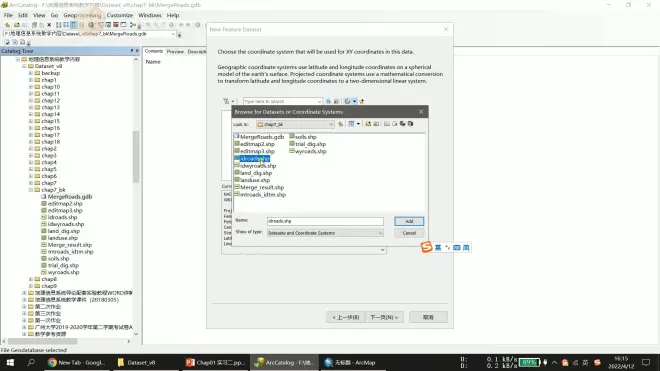Disconnect folder in browse dialog
Screen dimensions: 660x371
(376, 124)
